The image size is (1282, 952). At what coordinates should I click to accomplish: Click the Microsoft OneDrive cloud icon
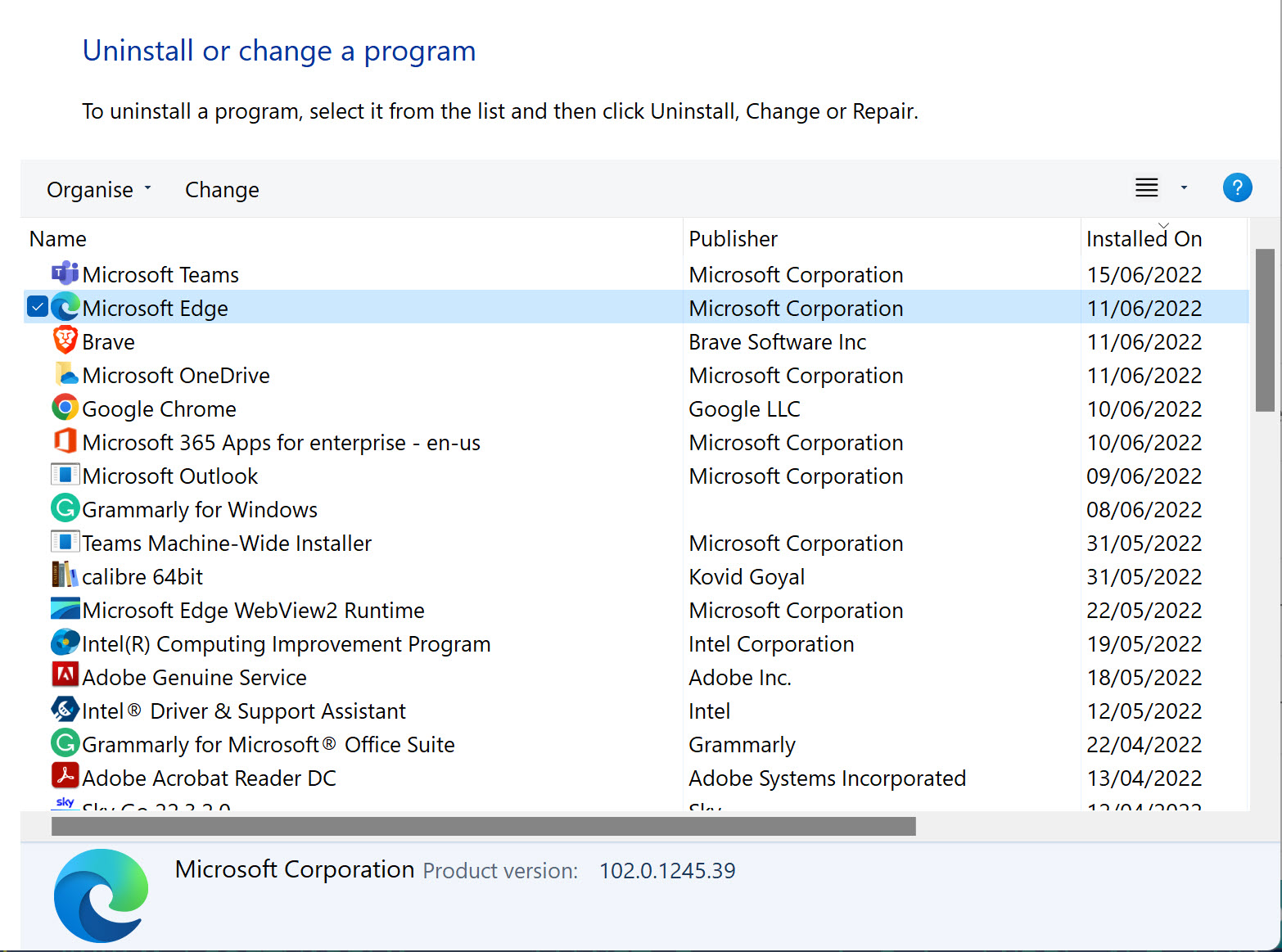65,375
